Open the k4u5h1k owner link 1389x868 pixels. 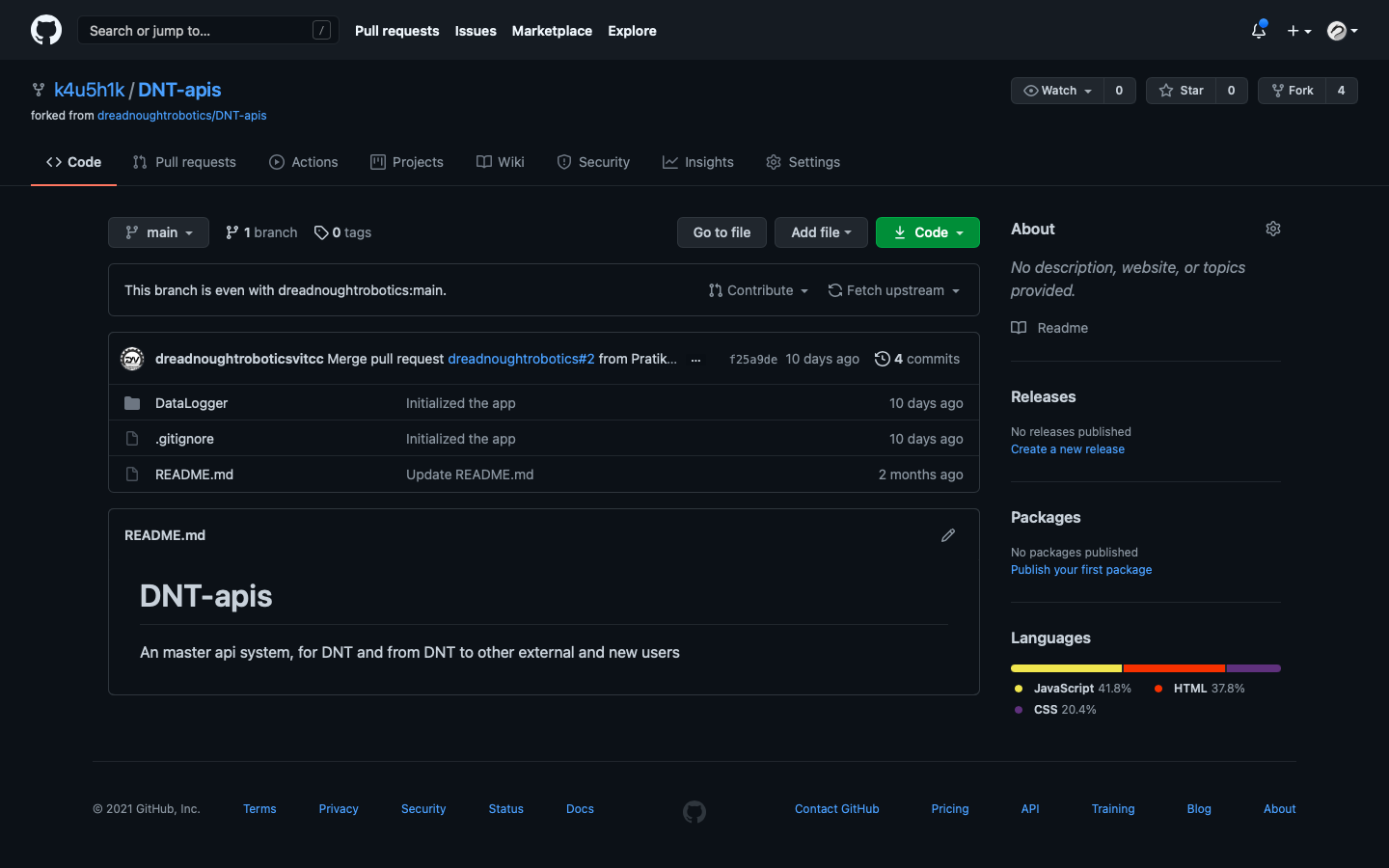(x=89, y=90)
